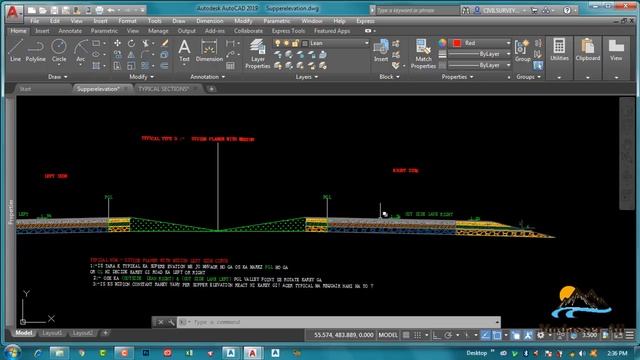Switch to the Annotate ribbon tab
This screenshot has height=360, width=640.
point(70,31)
